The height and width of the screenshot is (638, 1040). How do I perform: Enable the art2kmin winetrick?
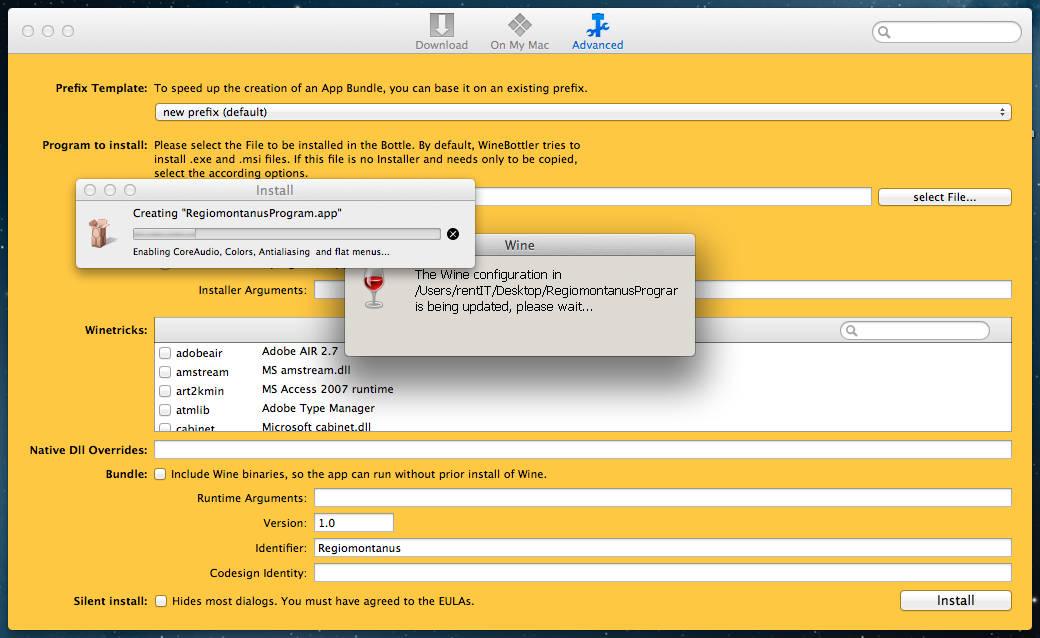coord(165,391)
